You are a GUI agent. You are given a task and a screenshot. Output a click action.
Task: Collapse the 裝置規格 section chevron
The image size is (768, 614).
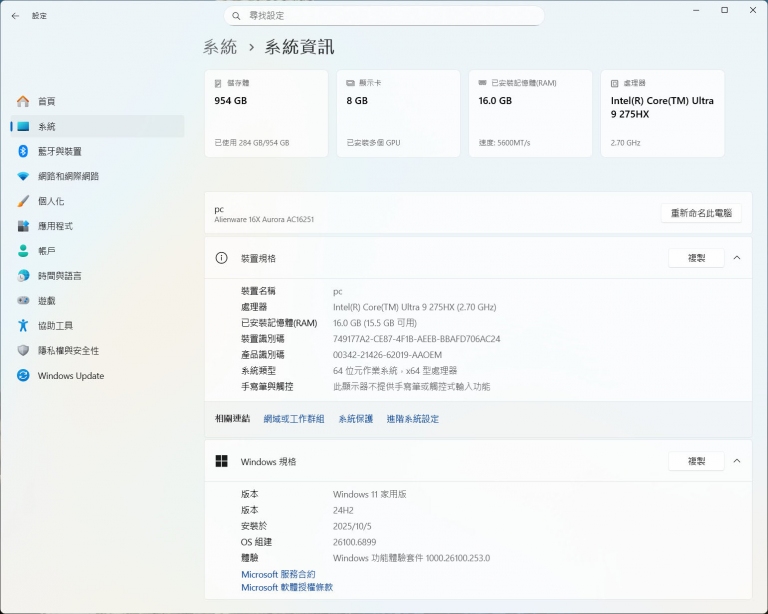point(737,258)
